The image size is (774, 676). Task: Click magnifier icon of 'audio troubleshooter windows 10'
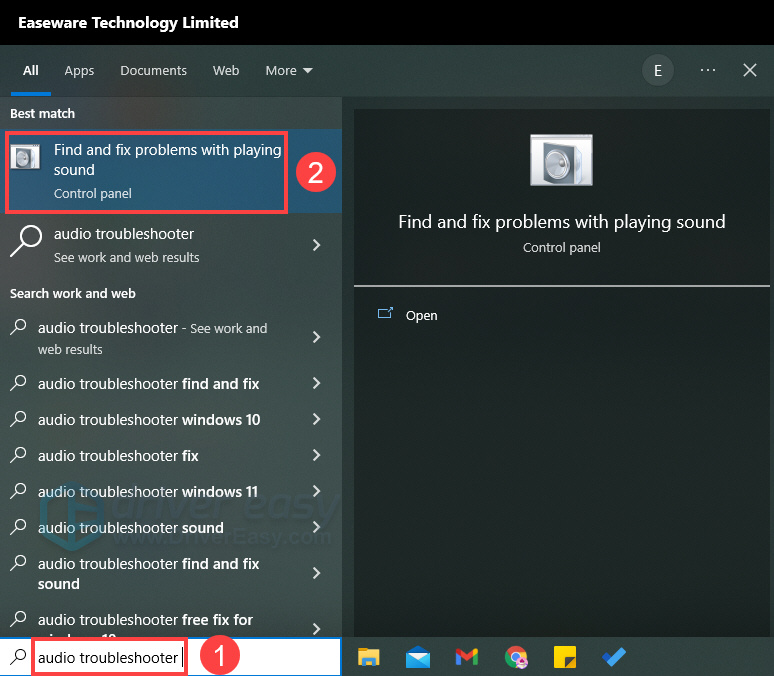tap(18, 419)
